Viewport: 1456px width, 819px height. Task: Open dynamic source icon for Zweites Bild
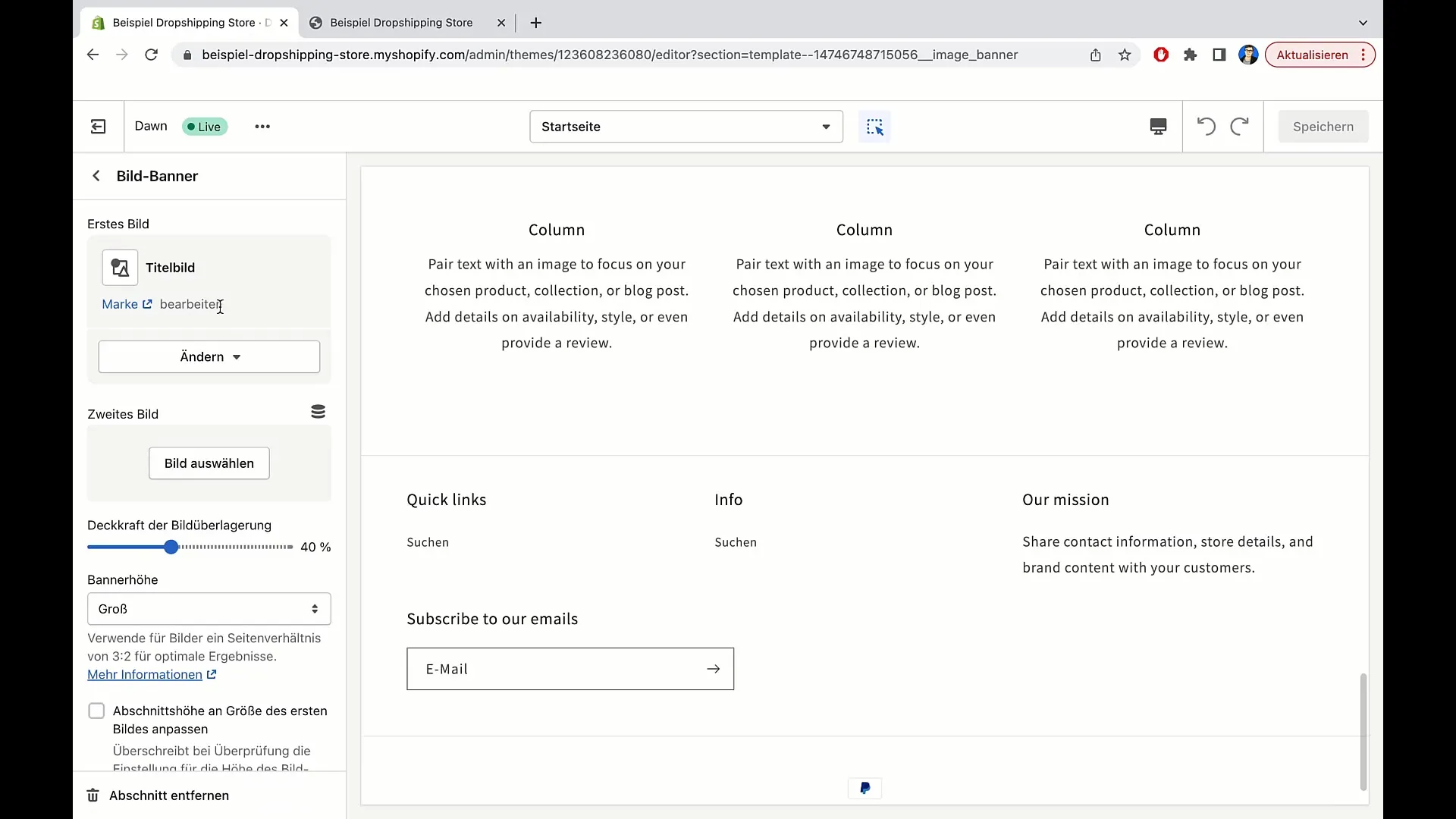pyautogui.click(x=318, y=412)
